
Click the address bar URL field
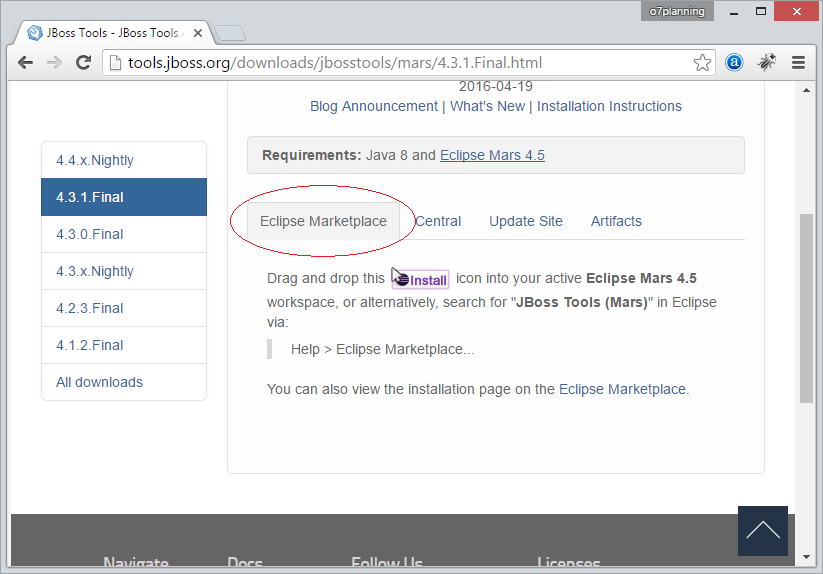(409, 63)
